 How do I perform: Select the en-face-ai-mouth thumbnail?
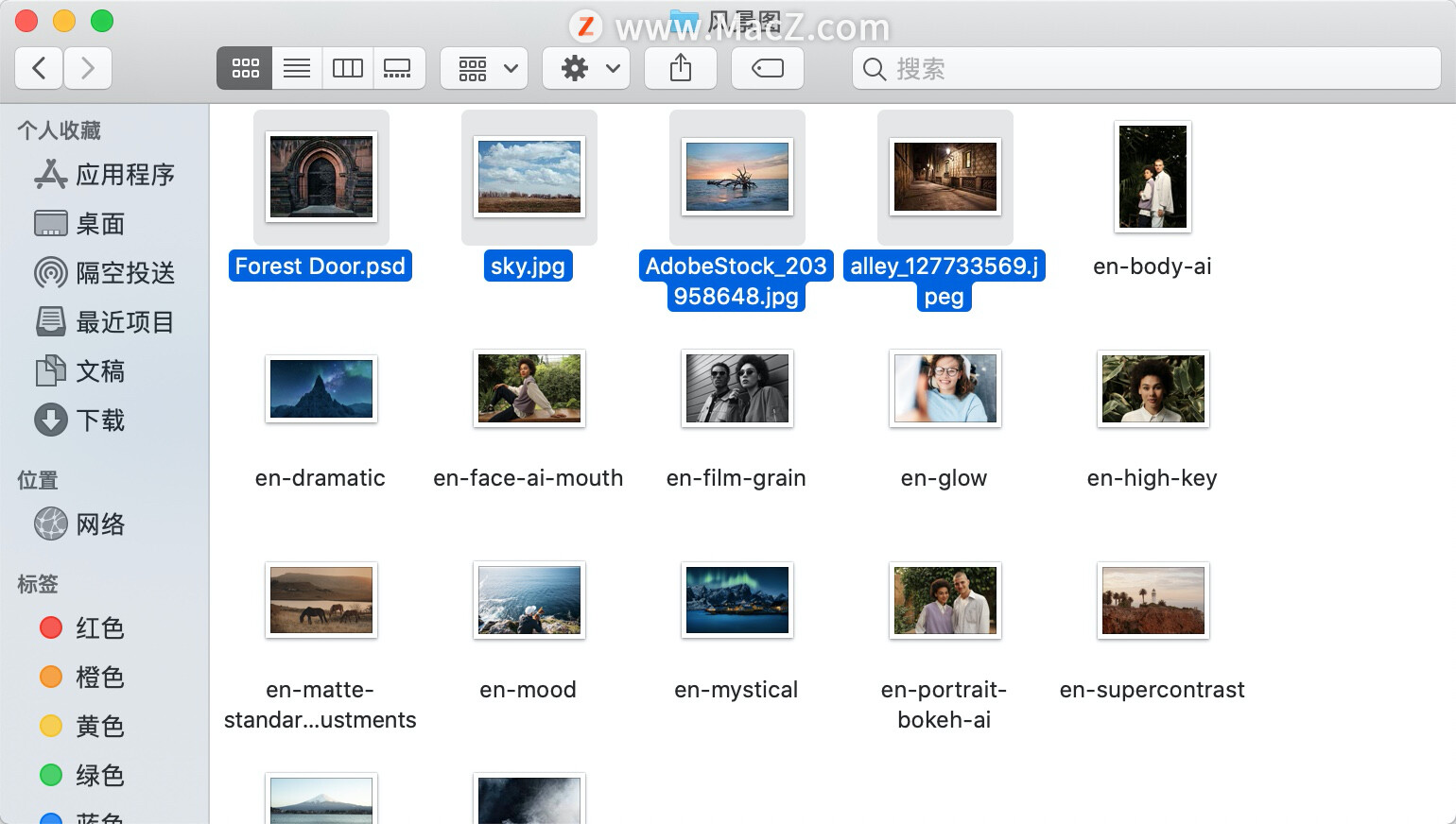pyautogui.click(x=529, y=388)
